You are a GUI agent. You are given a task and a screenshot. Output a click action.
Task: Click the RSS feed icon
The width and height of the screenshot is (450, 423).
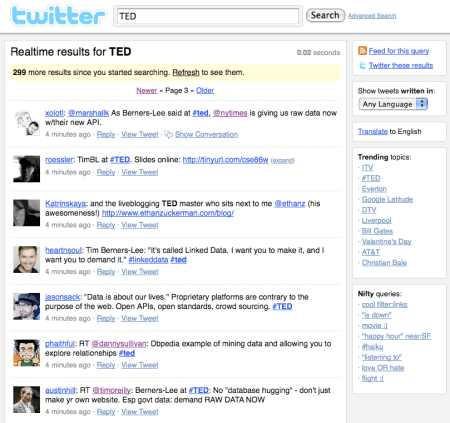click(362, 51)
